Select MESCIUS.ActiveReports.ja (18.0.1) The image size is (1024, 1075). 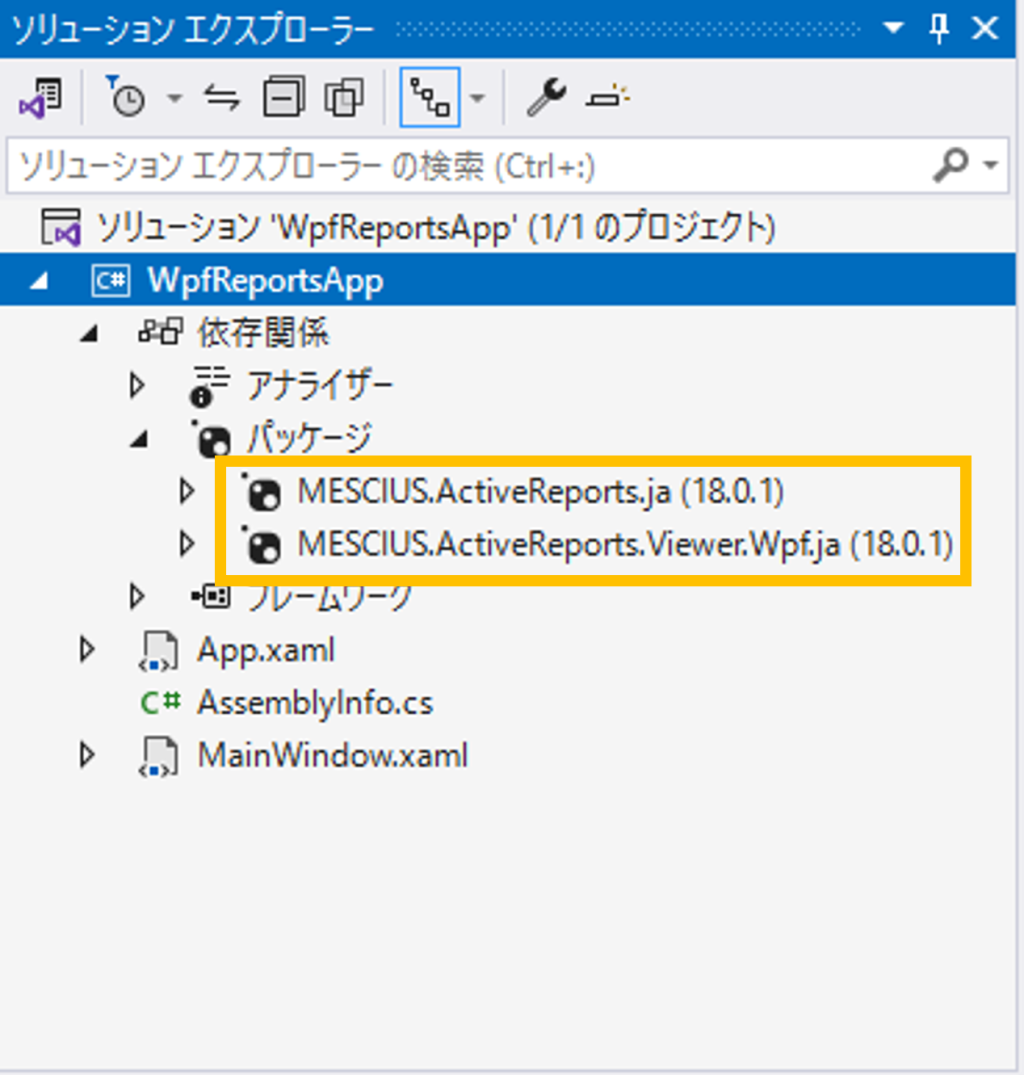coord(540,491)
